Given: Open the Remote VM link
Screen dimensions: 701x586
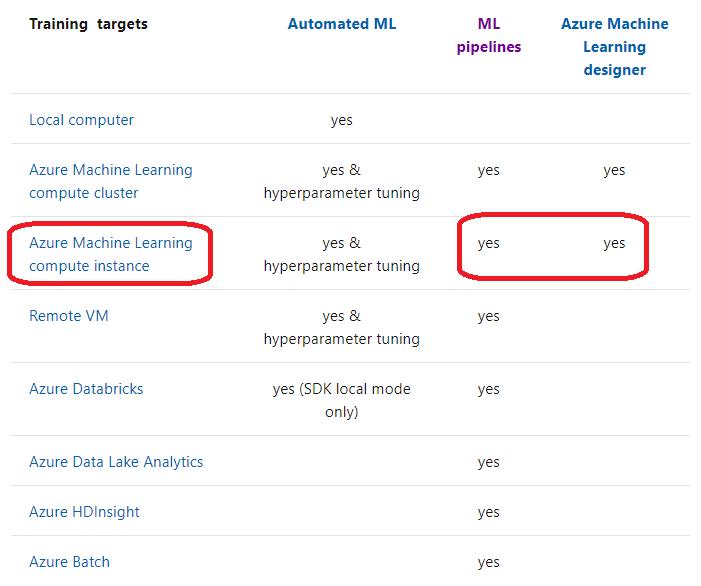Looking at the screenshot, I should 69,316.
